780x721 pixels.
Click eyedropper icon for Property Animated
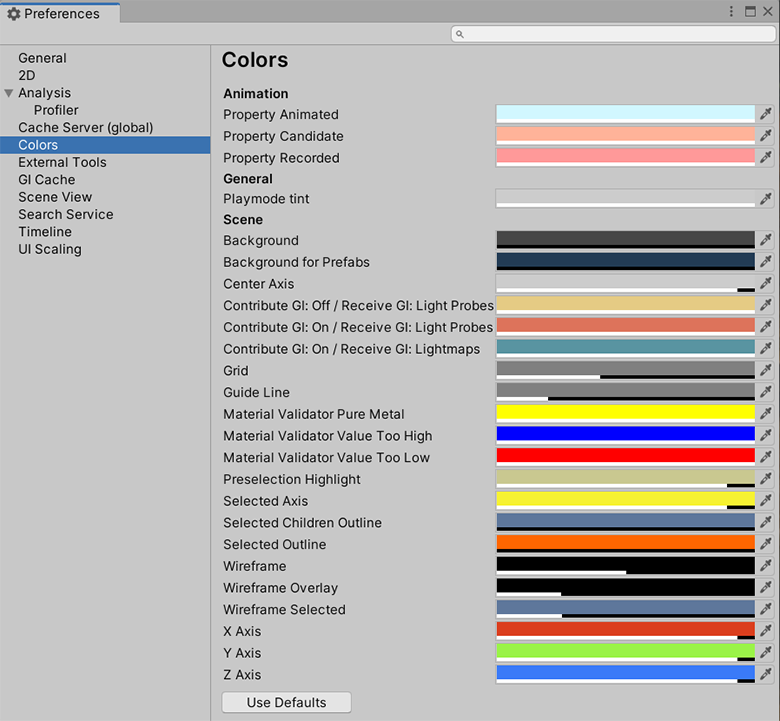click(765, 114)
